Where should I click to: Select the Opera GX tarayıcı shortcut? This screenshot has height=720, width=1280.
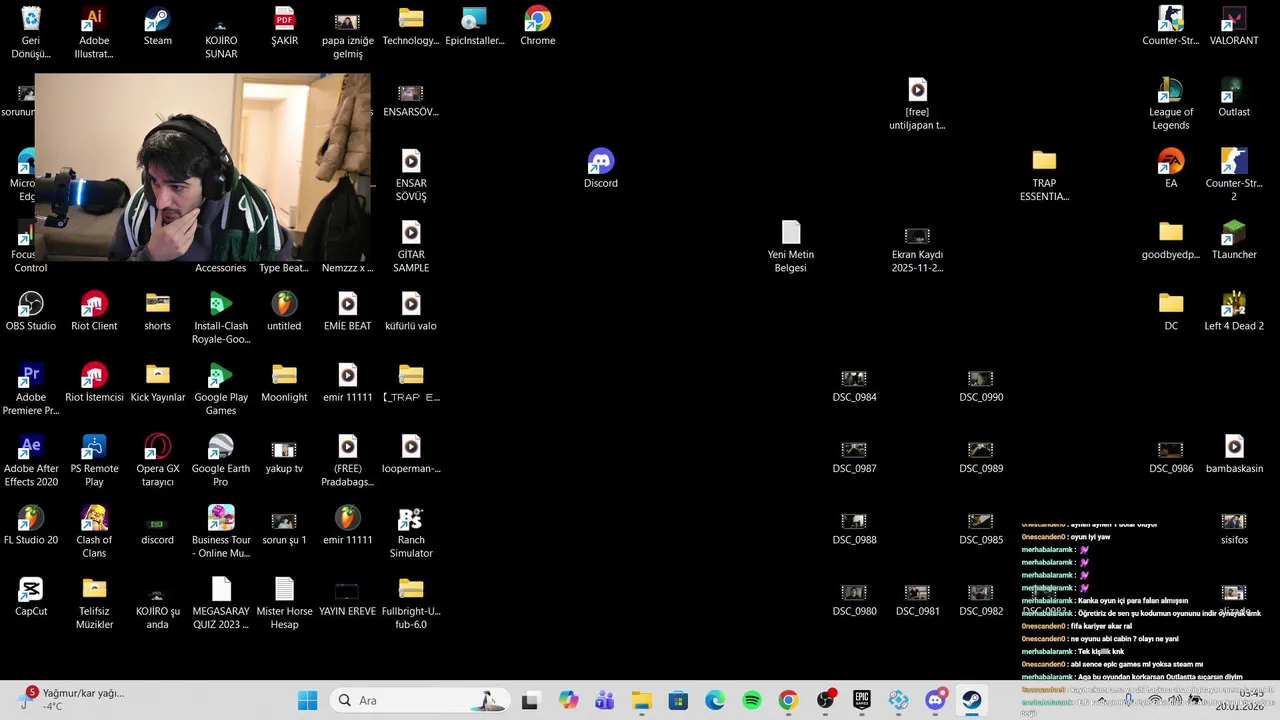[x=158, y=461]
